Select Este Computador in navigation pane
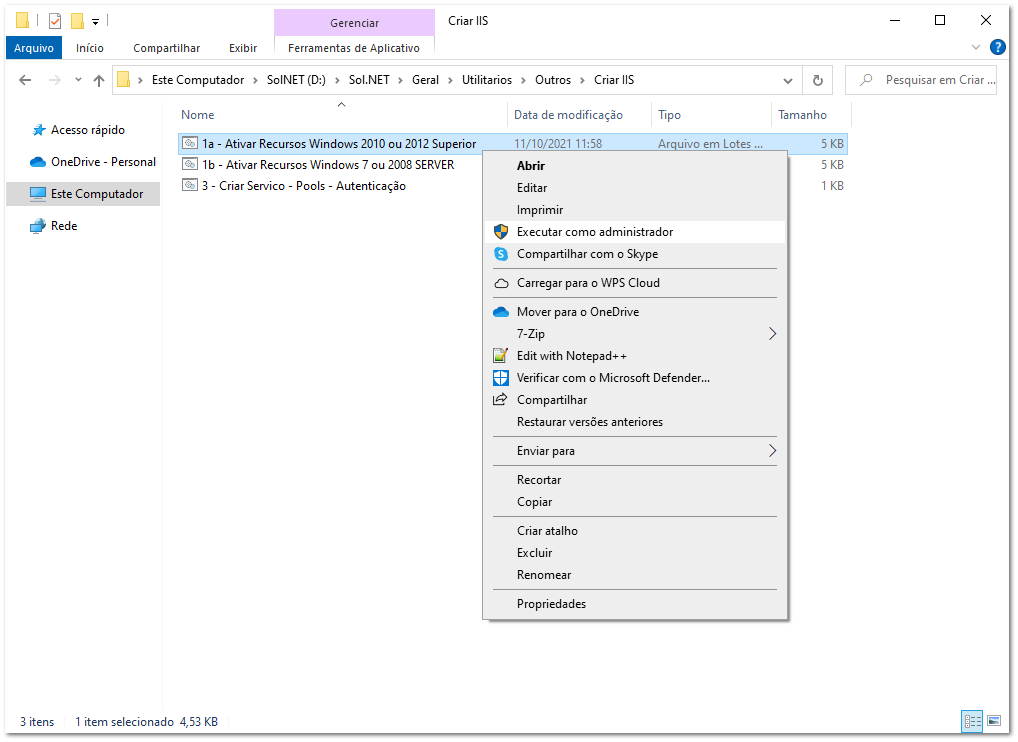The width and height of the screenshot is (1018, 742). click(96, 194)
